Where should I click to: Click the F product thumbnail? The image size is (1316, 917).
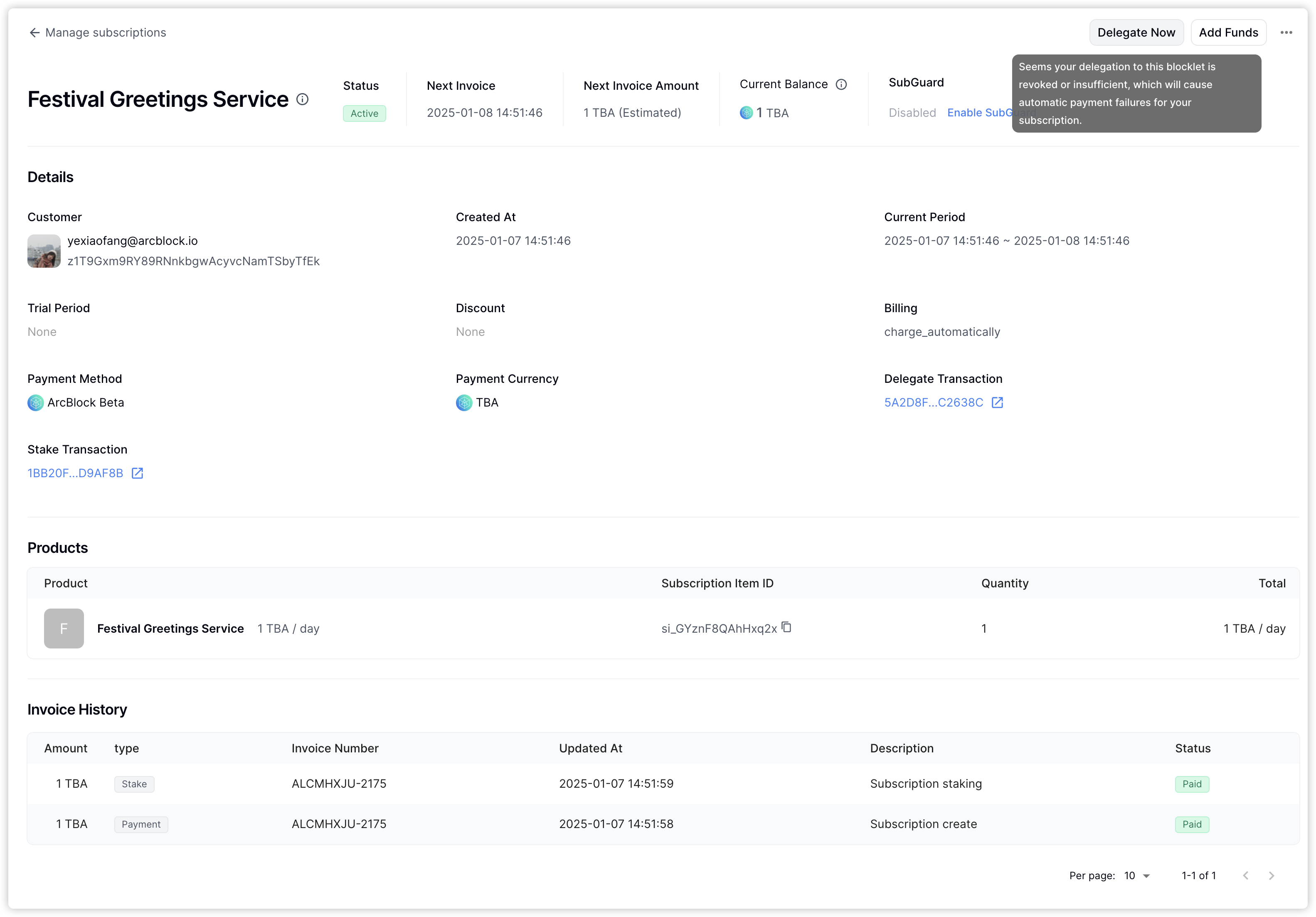click(x=64, y=628)
